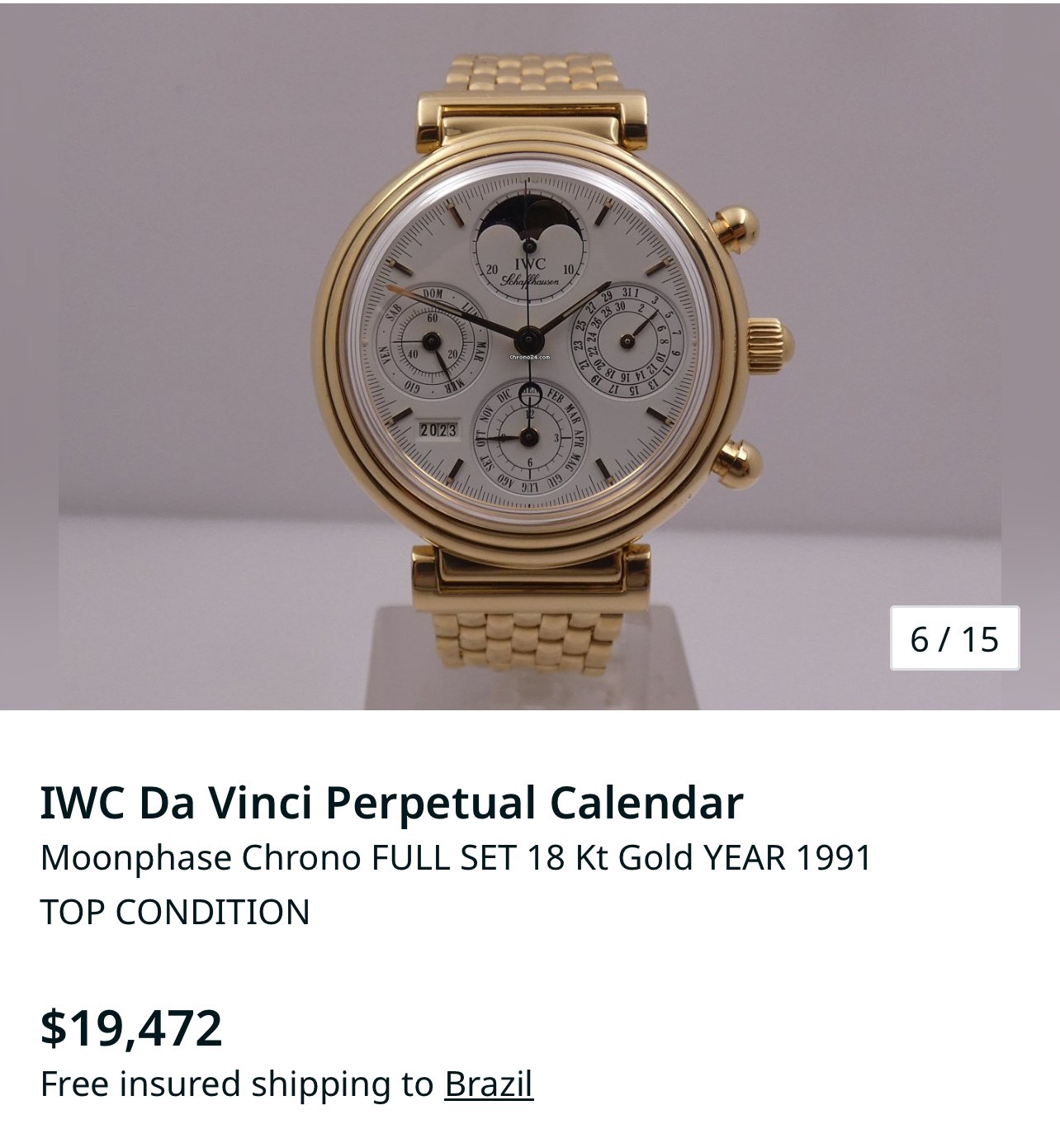Open the IWC Da Vinci Perpetual Calendar title
The image size is (1060, 1148).
391,803
